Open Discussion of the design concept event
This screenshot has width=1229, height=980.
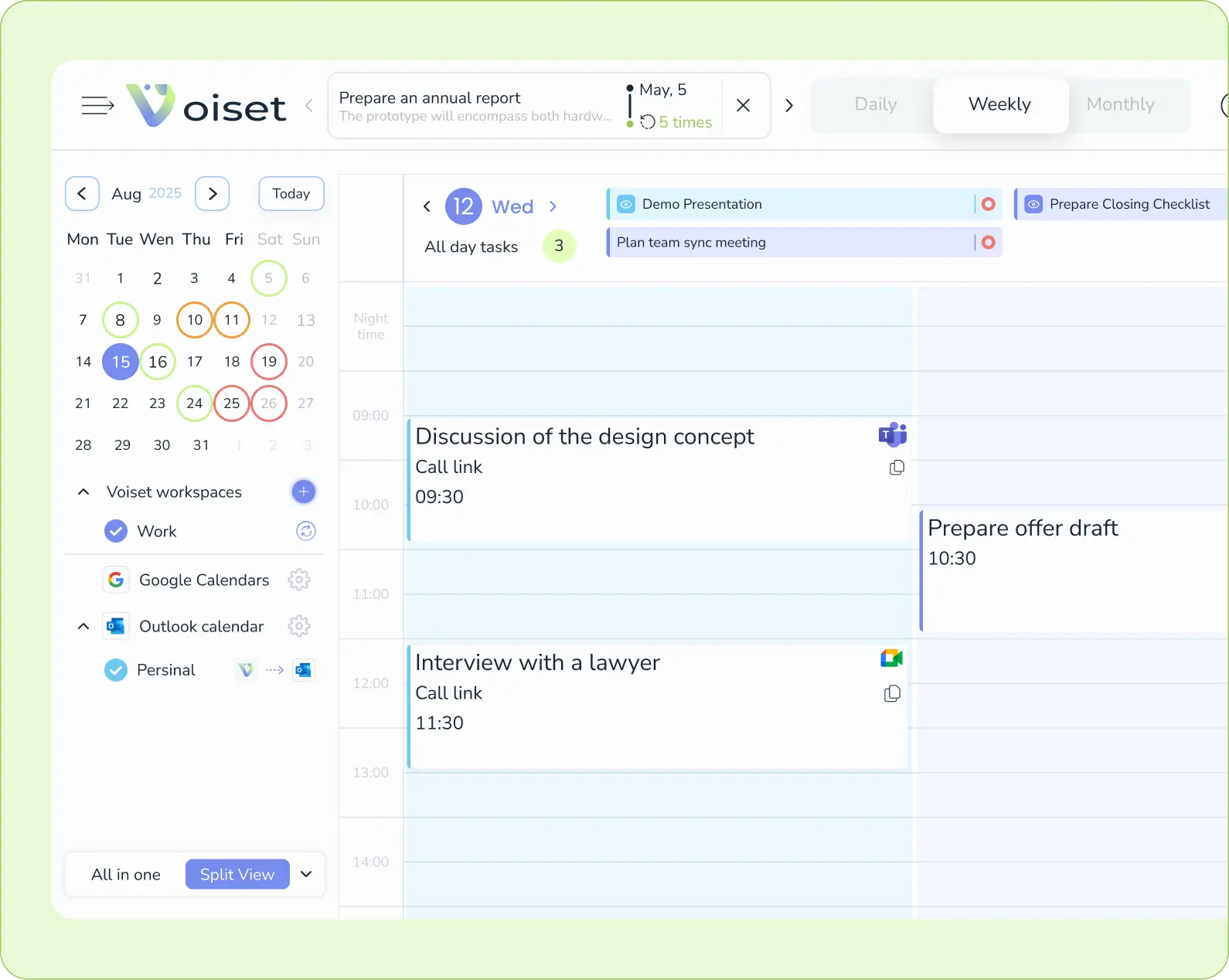[x=659, y=479]
